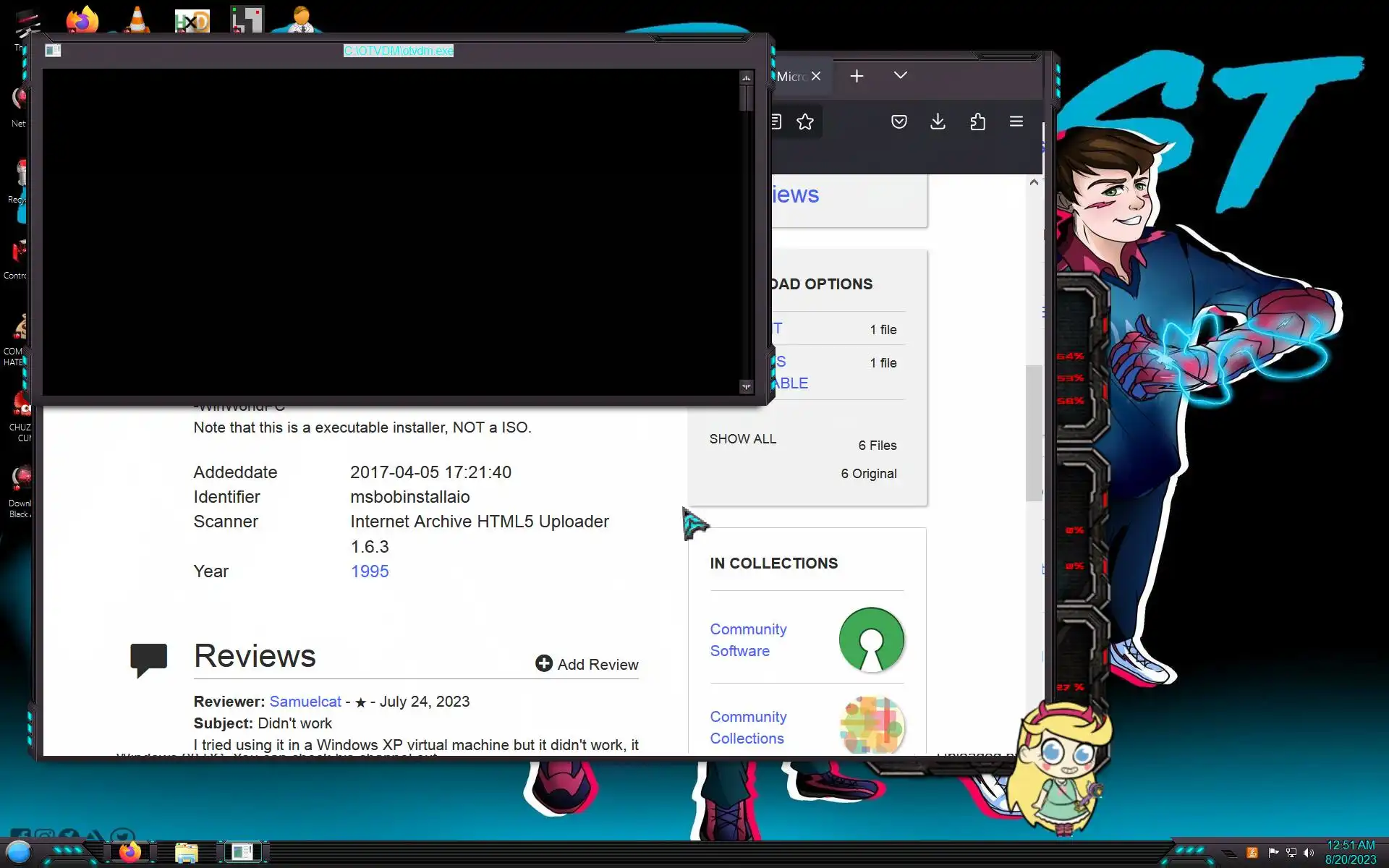Click the Add Review button
The height and width of the screenshot is (868, 1389).
(x=587, y=664)
